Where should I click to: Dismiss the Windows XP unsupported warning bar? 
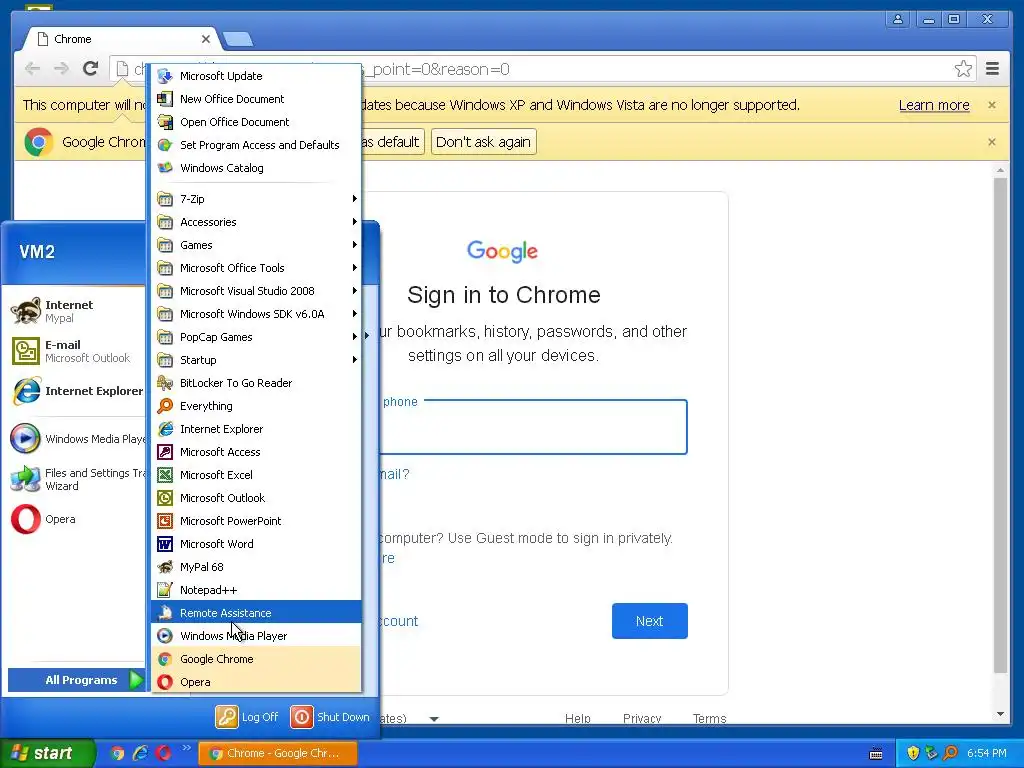click(x=992, y=105)
